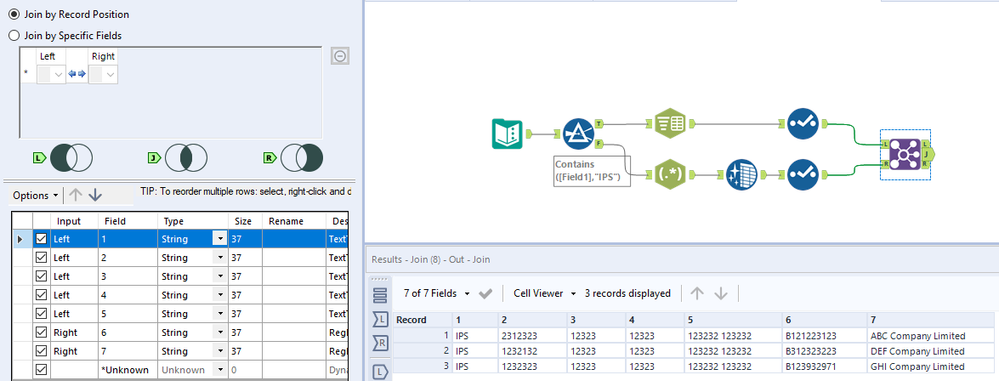Click cell 'GHI Company Limited'
This screenshot has height=381, width=999.
click(930, 366)
